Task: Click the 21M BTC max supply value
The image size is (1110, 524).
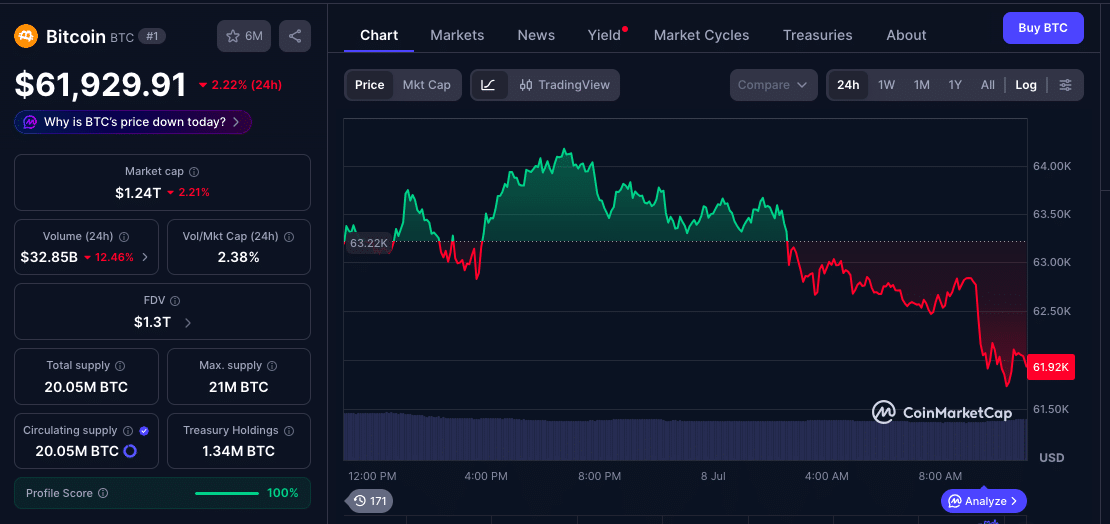Action: [239, 387]
